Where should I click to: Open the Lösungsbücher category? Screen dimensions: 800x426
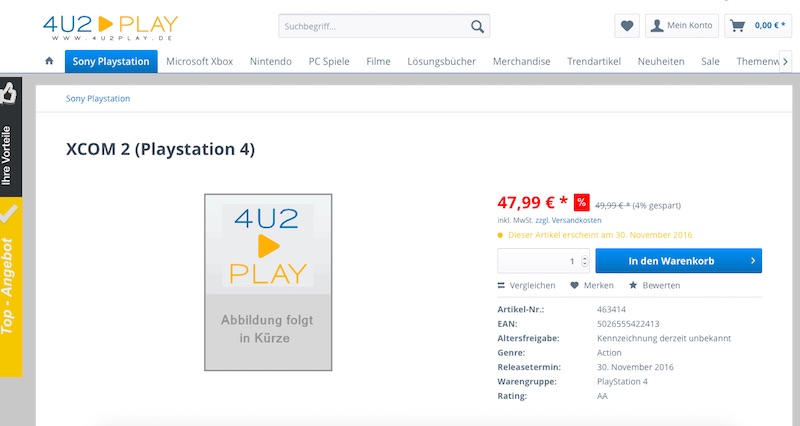[441, 61]
